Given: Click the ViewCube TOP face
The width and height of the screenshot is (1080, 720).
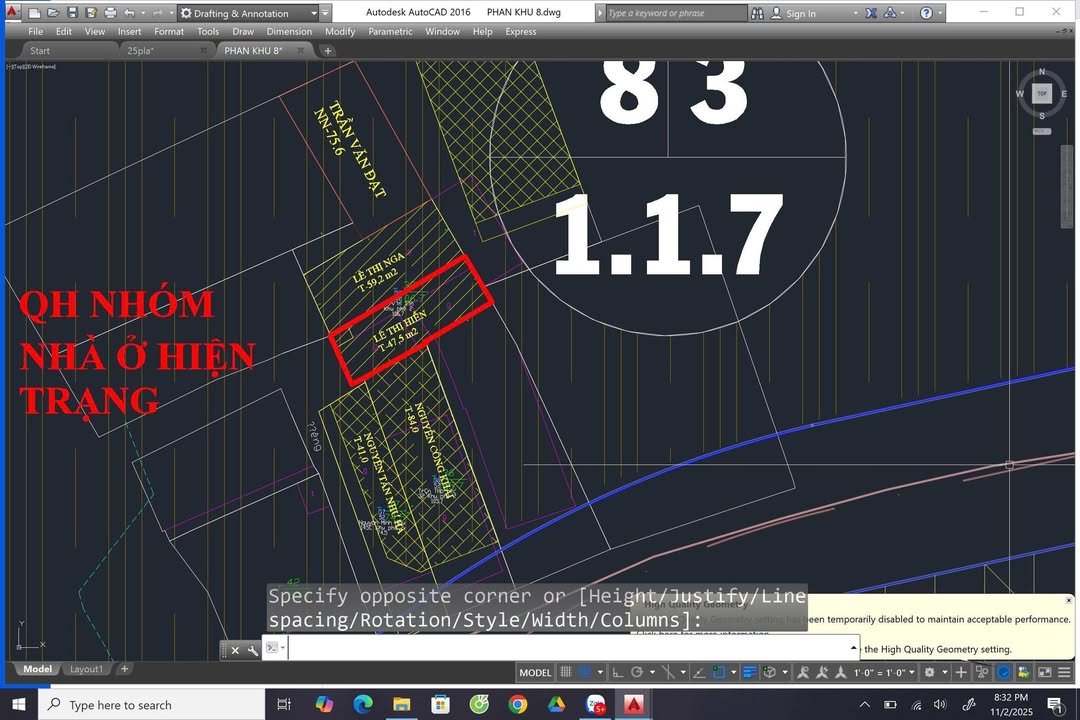Looking at the screenshot, I should [1041, 93].
